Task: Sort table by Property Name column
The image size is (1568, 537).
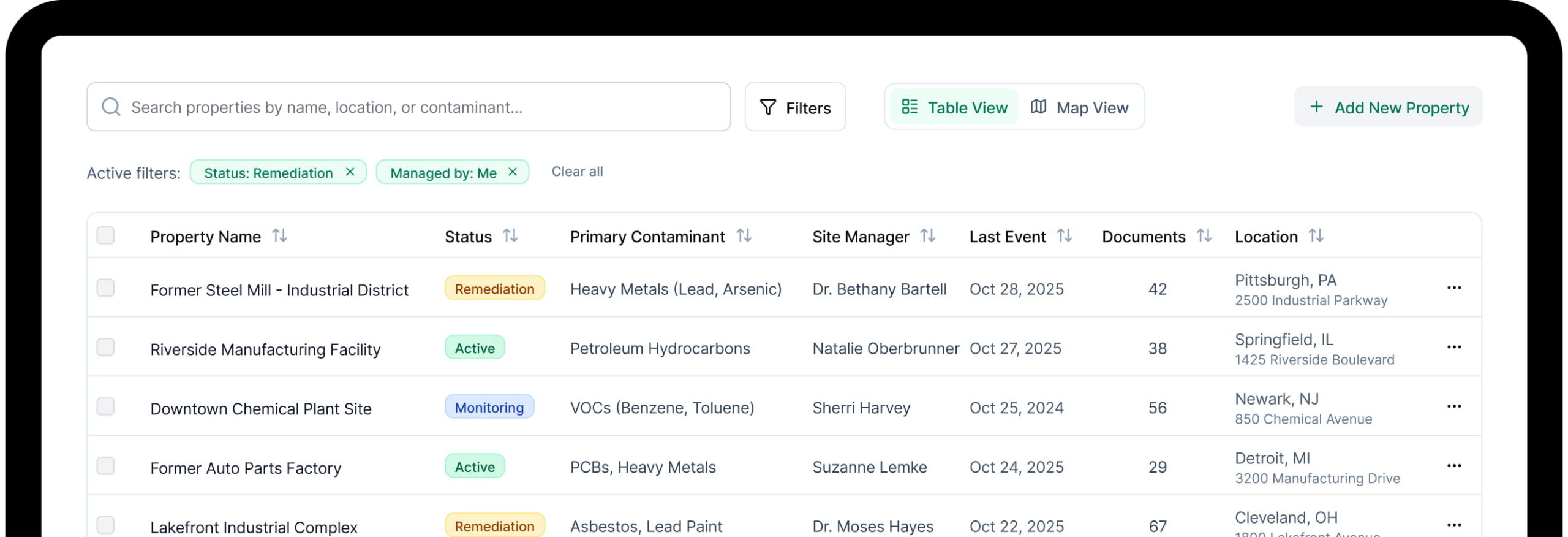Action: [279, 236]
